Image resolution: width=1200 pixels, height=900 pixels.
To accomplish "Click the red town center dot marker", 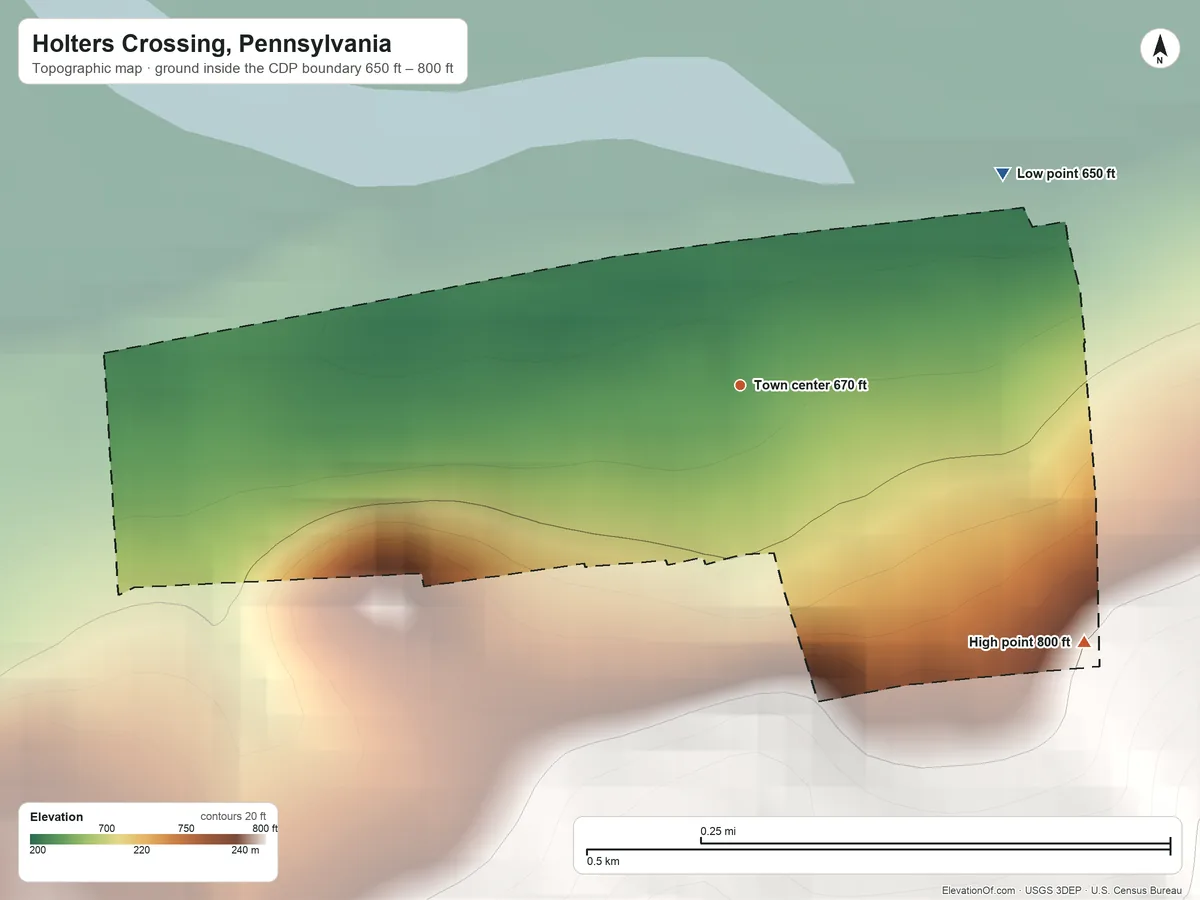I will click(740, 385).
